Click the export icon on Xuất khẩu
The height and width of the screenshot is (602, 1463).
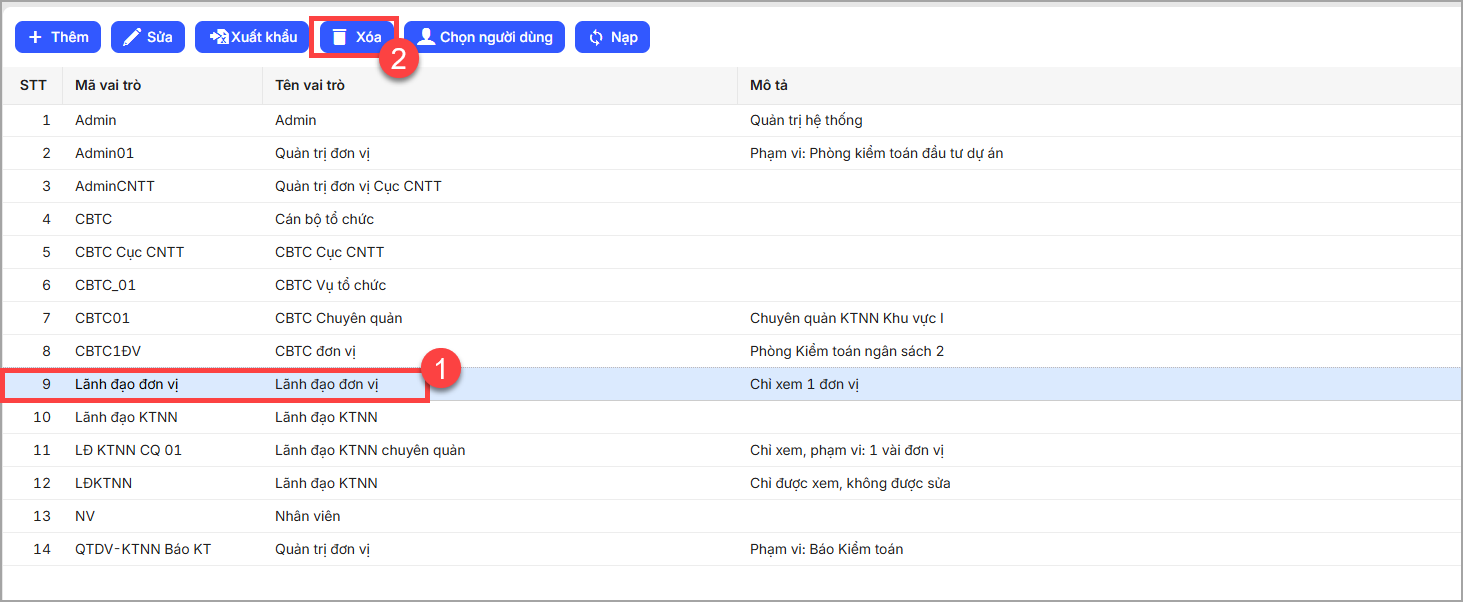tap(219, 37)
